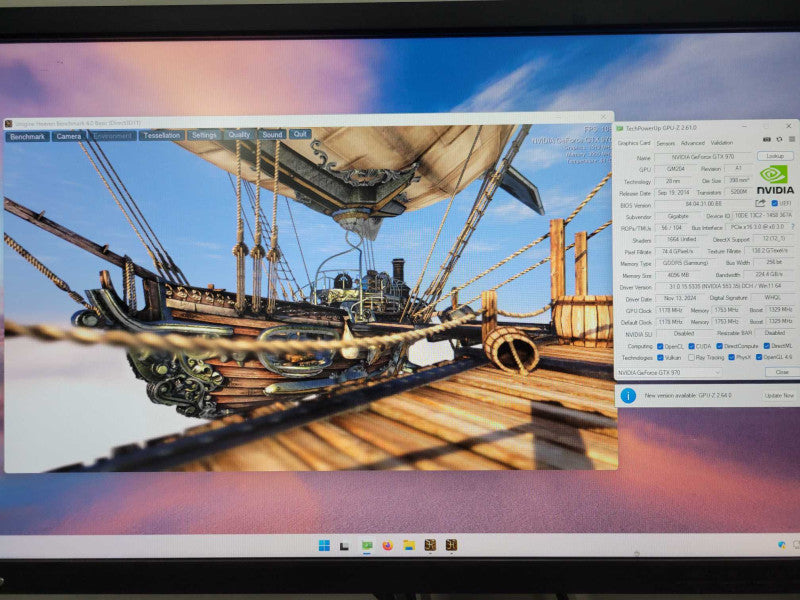Switch to GPU-Z Sensors tab
This screenshot has width=800, height=600.
[665, 143]
